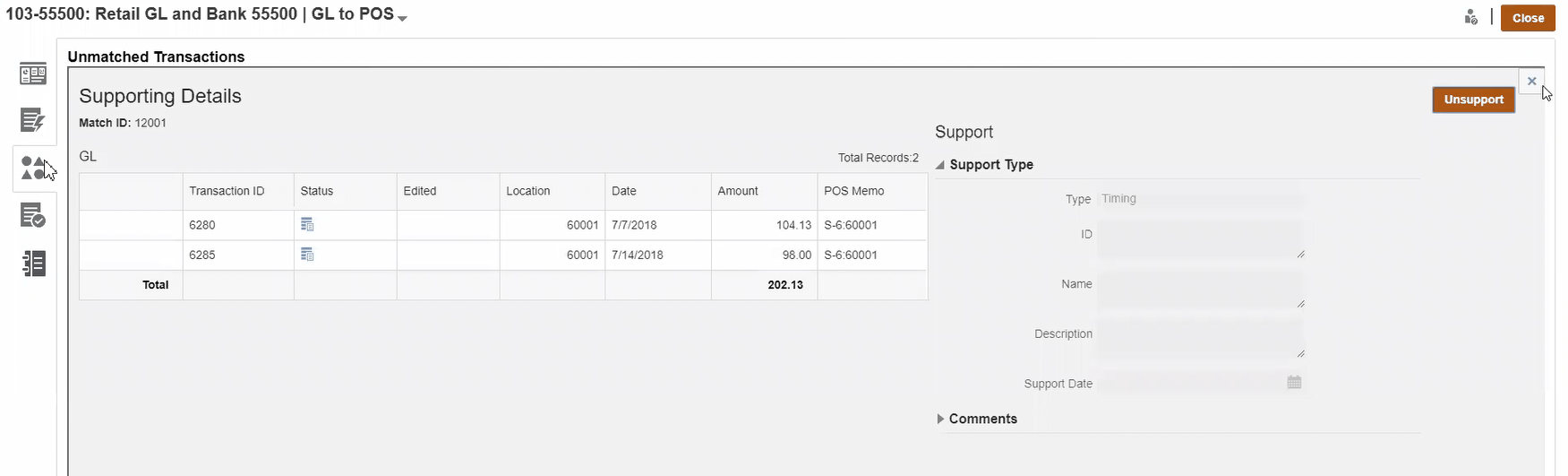
Task: Click the user settings icon near Close
Action: pos(1470,17)
